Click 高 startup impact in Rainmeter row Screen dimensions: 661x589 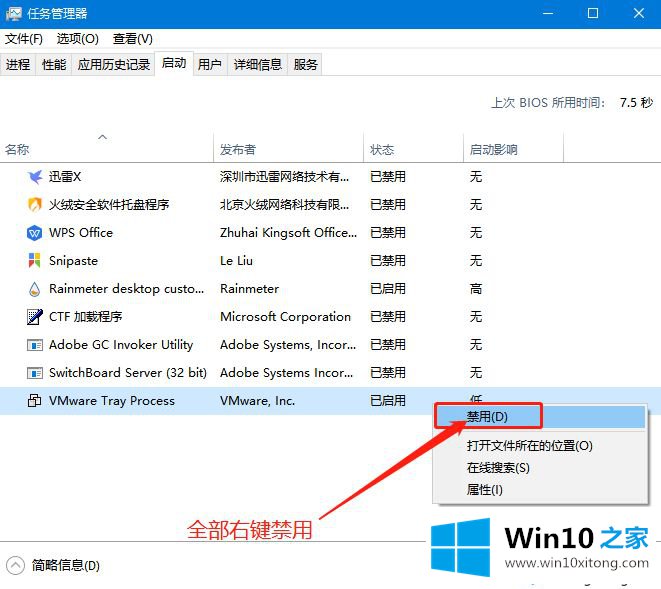point(476,289)
